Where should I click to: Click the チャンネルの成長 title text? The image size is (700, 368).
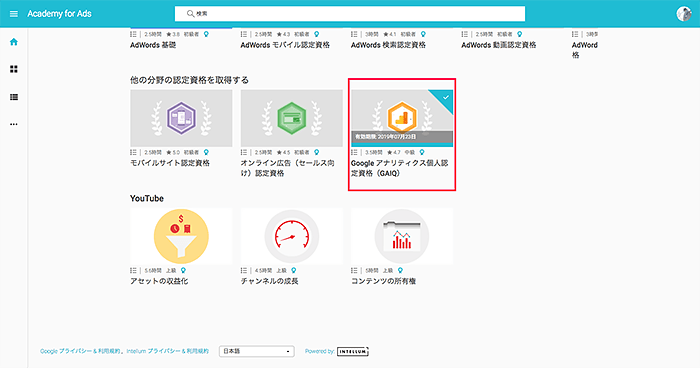pos(270,281)
